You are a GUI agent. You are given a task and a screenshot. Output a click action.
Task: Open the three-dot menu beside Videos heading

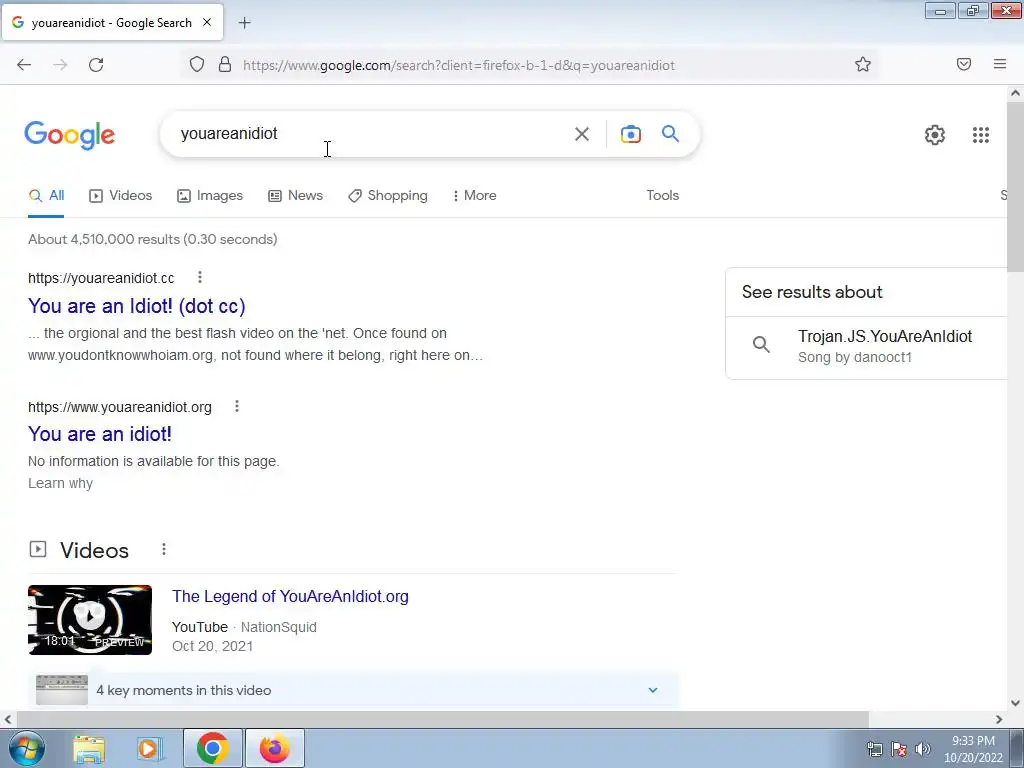(x=164, y=549)
